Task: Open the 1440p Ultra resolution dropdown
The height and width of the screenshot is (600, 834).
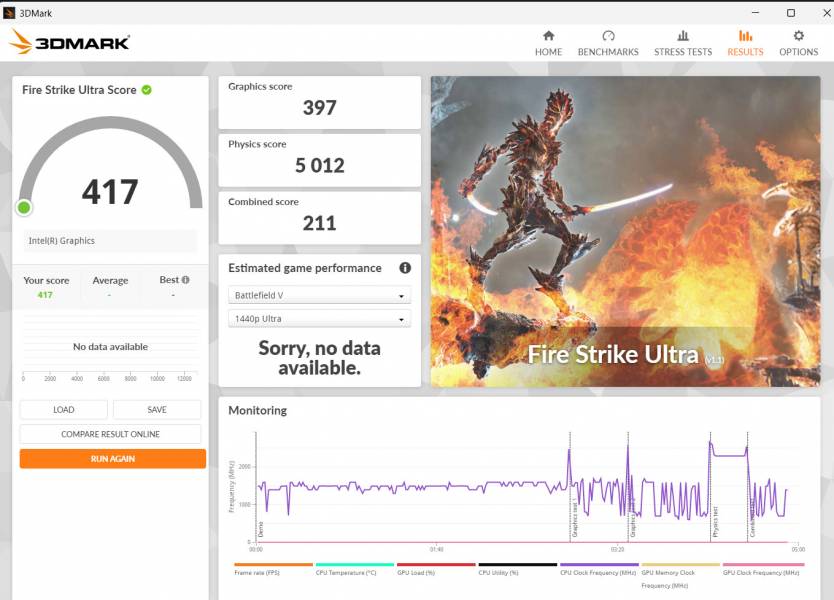Action: pos(320,319)
